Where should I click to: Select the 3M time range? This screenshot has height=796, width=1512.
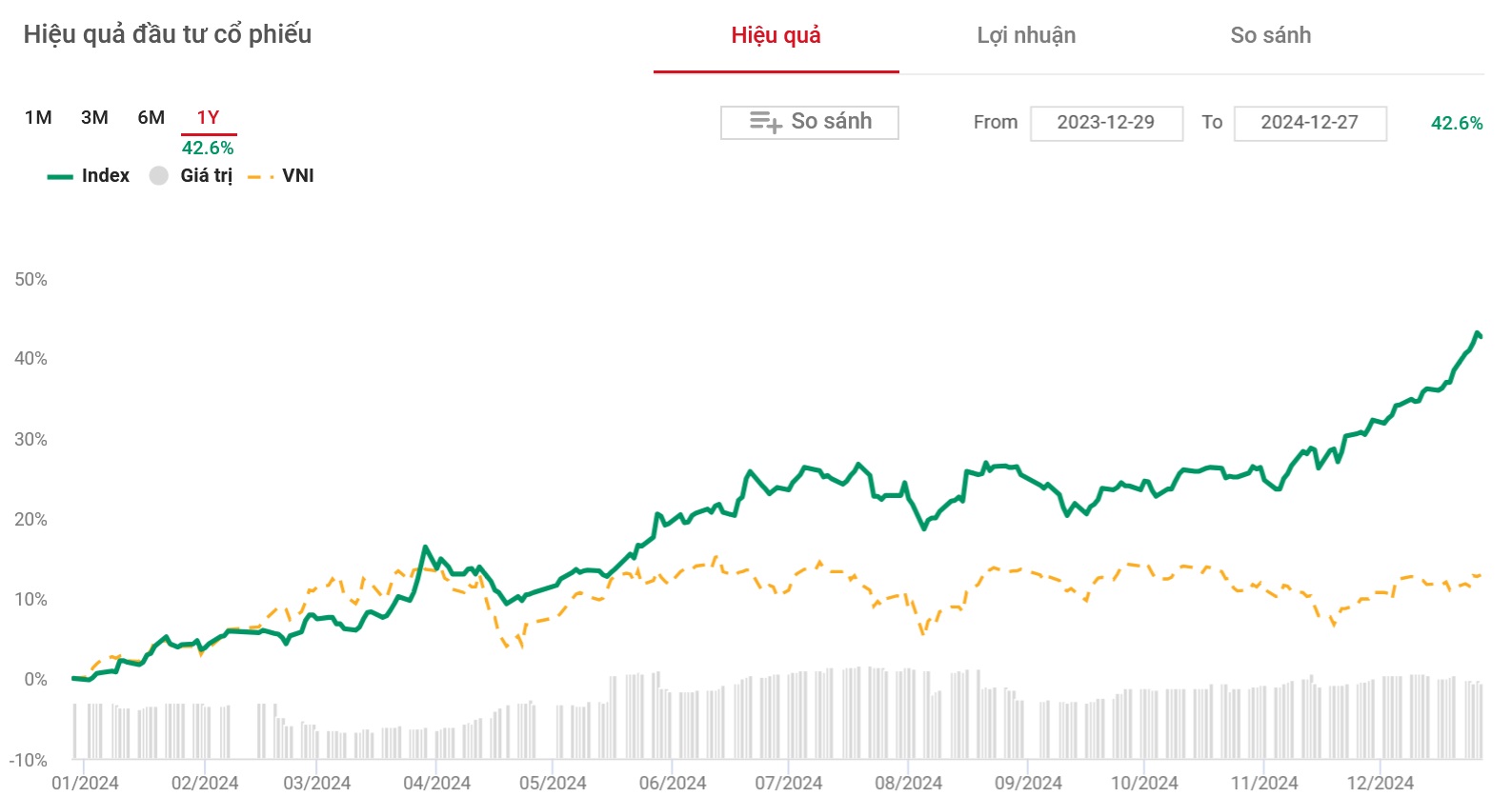pyautogui.click(x=94, y=117)
